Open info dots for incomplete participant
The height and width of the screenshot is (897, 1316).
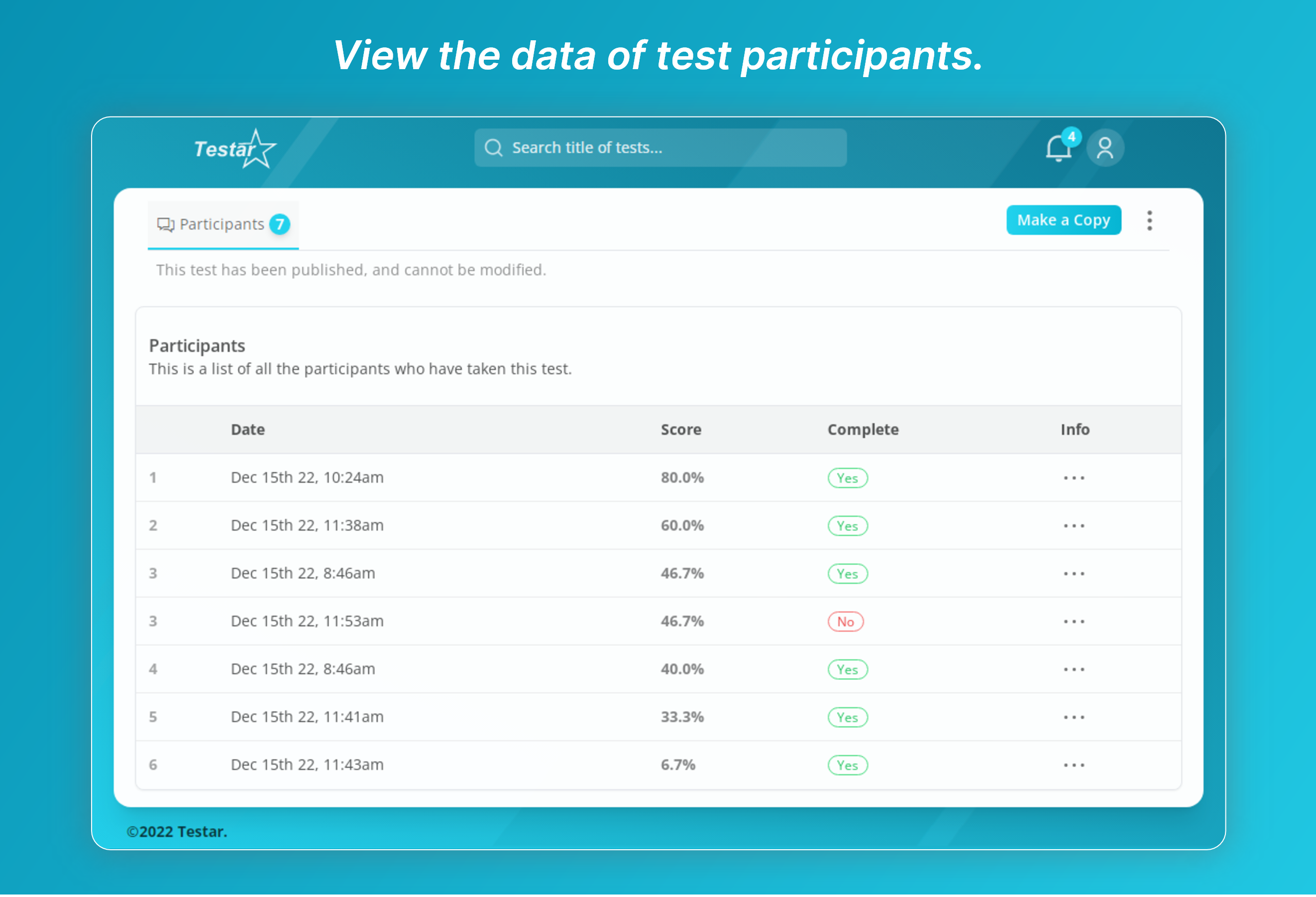coord(1074,621)
